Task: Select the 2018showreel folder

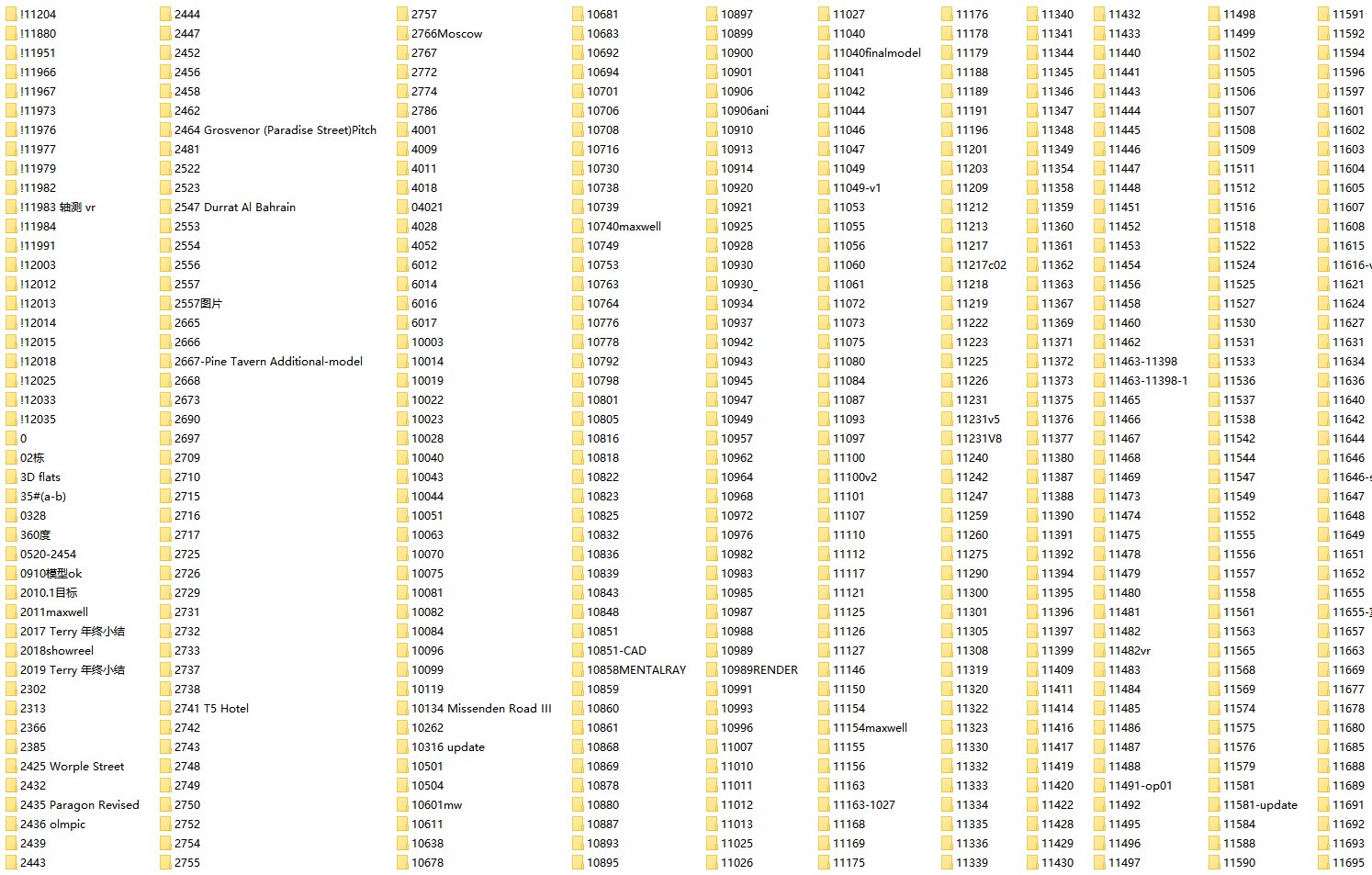Action: 59,650
